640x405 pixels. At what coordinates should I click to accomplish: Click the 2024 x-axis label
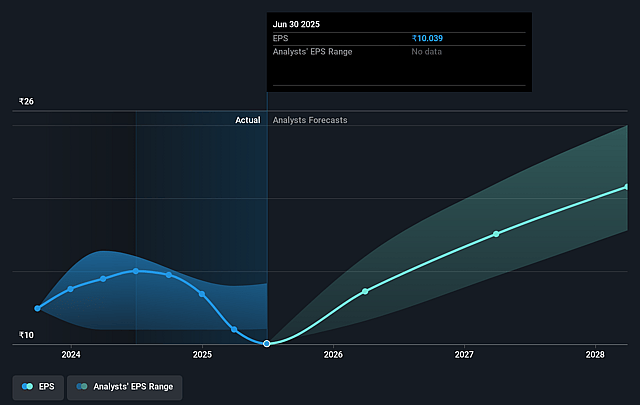(x=71, y=355)
